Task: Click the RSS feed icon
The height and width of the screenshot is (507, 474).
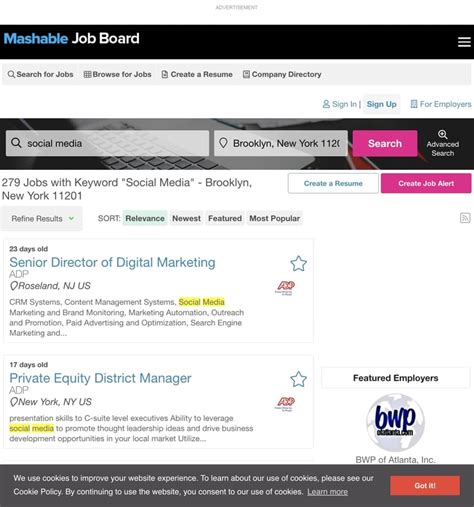Action: (465, 218)
